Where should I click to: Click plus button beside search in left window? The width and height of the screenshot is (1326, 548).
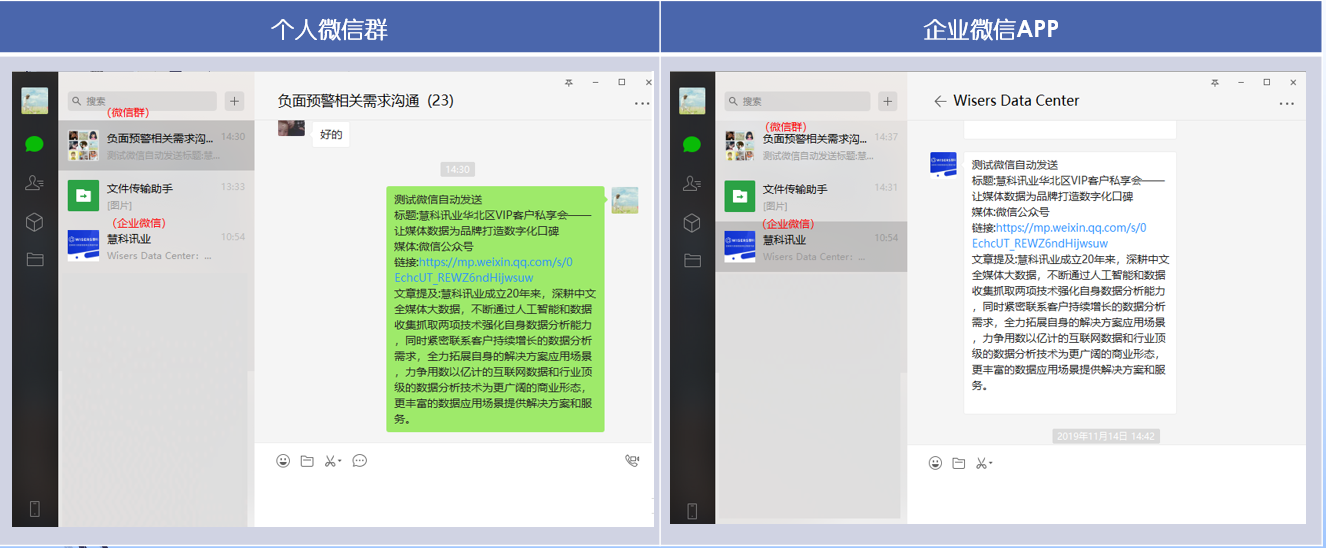pos(234,101)
